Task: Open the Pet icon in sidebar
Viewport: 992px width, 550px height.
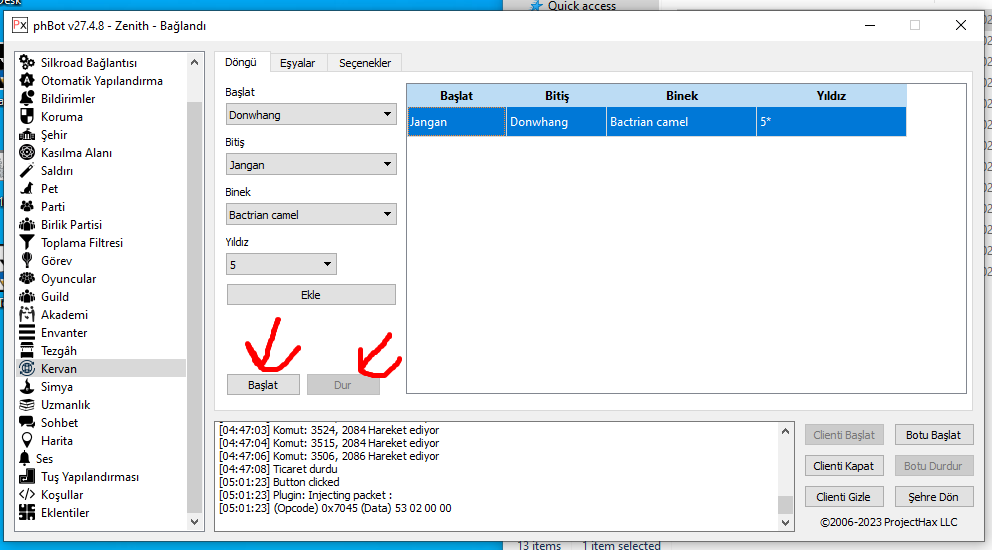Action: [27, 189]
